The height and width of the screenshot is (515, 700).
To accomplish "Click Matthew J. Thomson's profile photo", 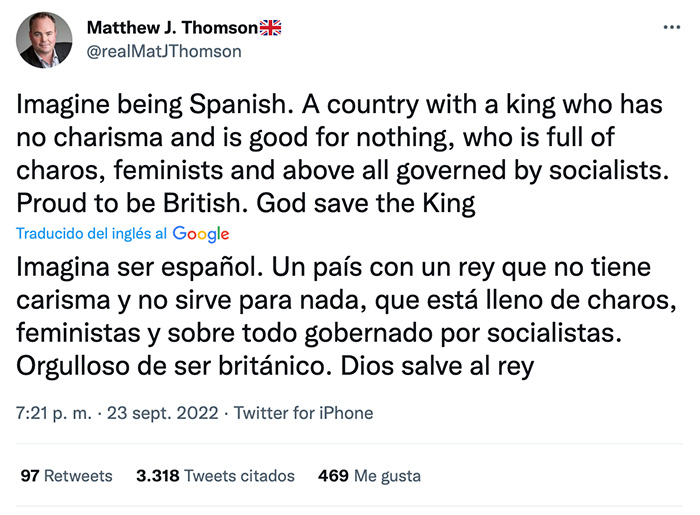I will point(44,40).
